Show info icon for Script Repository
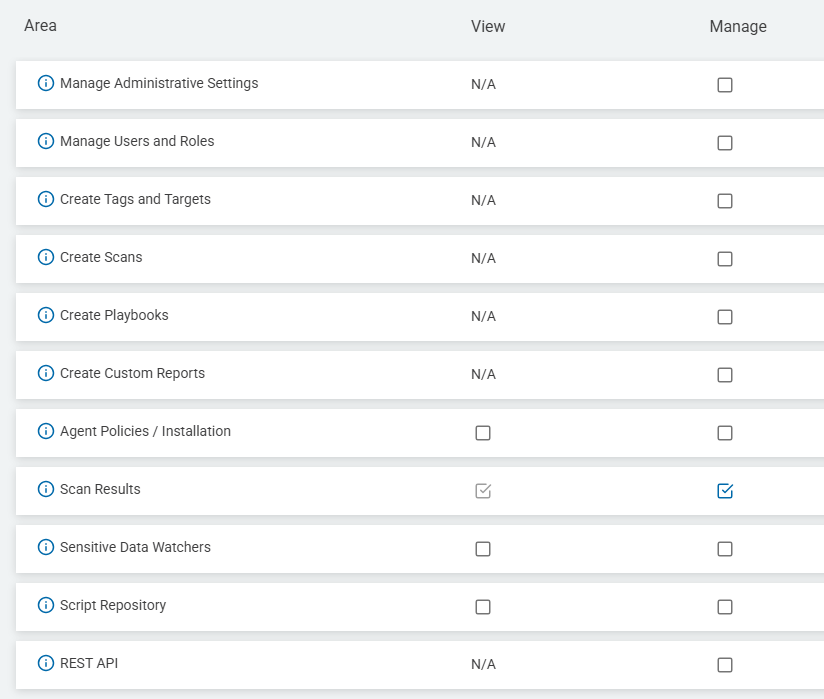The image size is (824, 699). coord(45,606)
